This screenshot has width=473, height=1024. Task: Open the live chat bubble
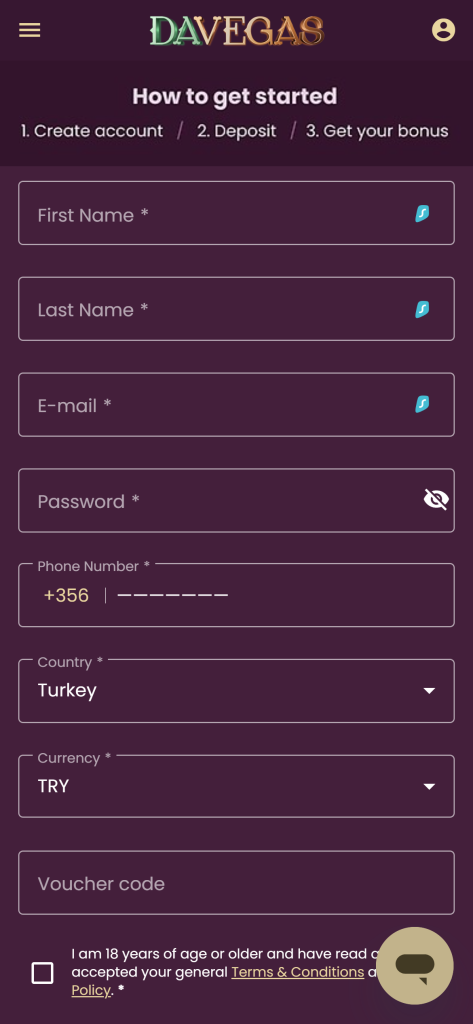pos(415,965)
